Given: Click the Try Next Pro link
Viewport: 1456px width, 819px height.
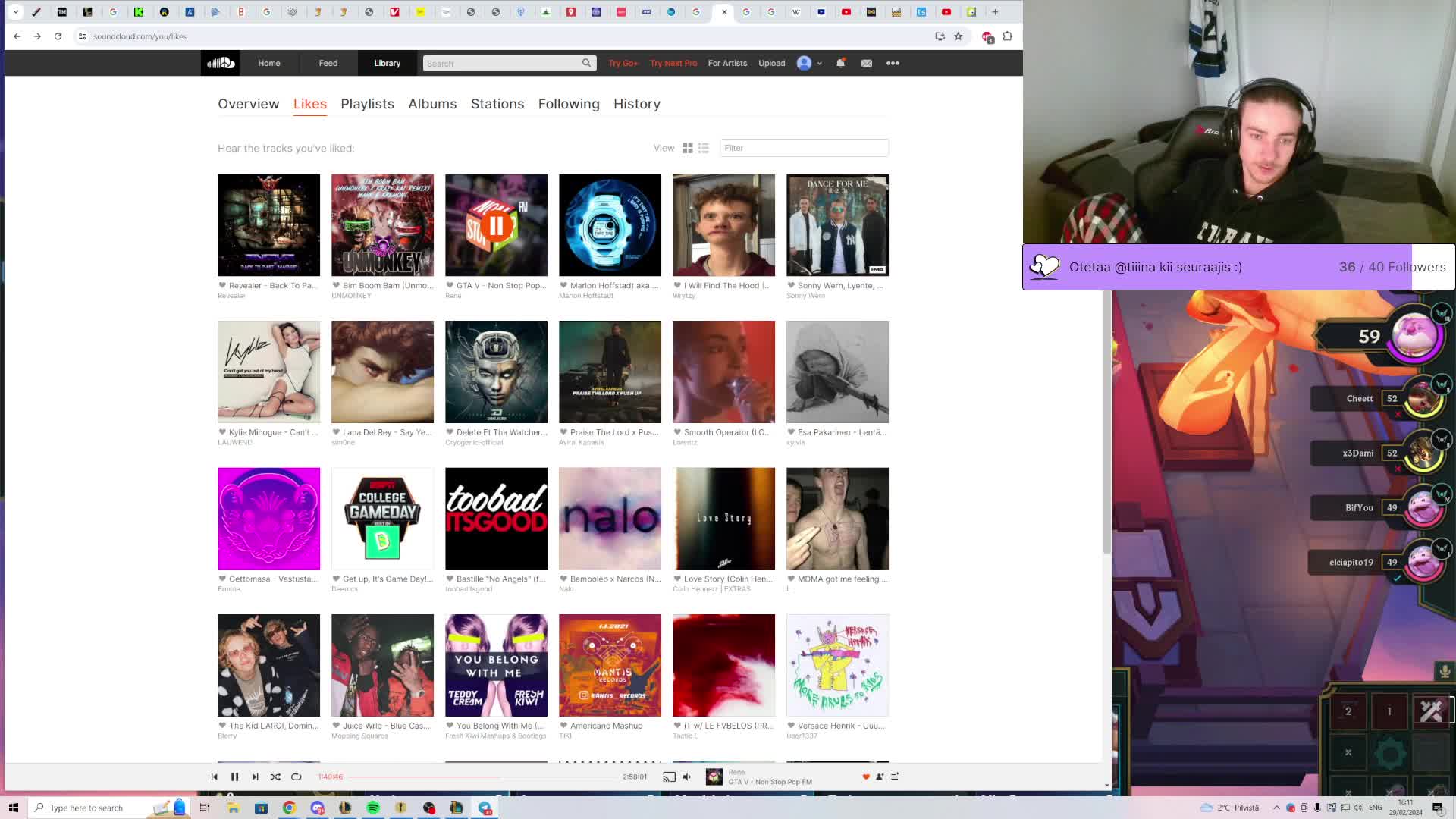Looking at the screenshot, I should coord(673,63).
